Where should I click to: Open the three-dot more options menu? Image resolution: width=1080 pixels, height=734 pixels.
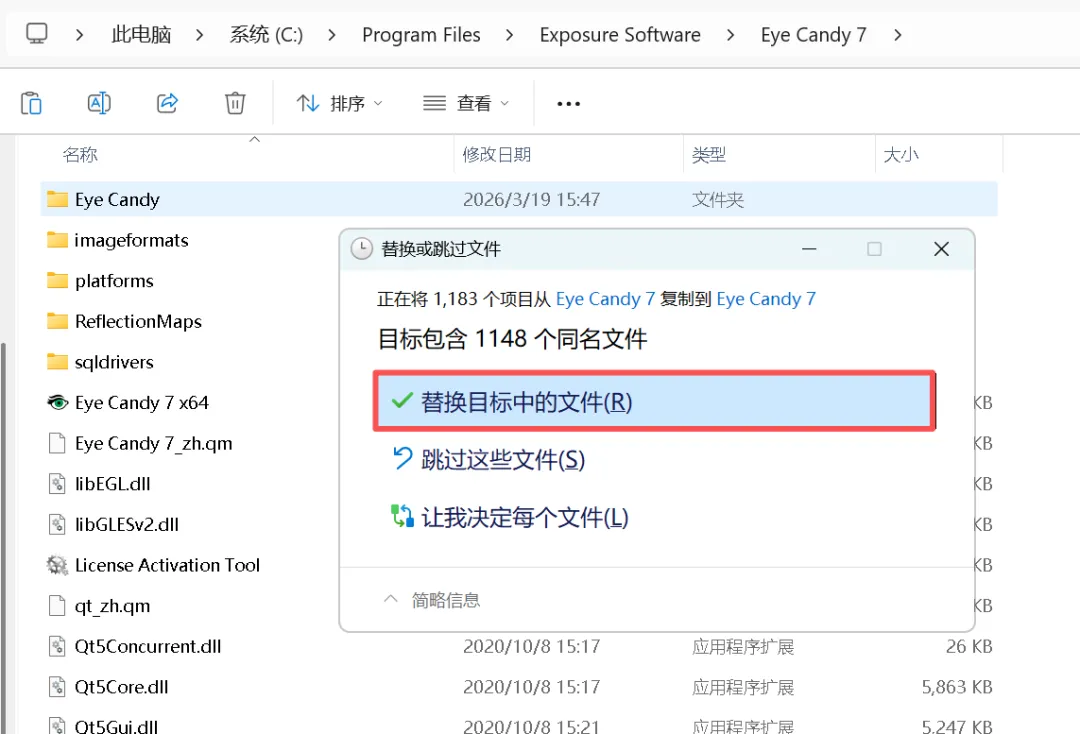(x=568, y=104)
